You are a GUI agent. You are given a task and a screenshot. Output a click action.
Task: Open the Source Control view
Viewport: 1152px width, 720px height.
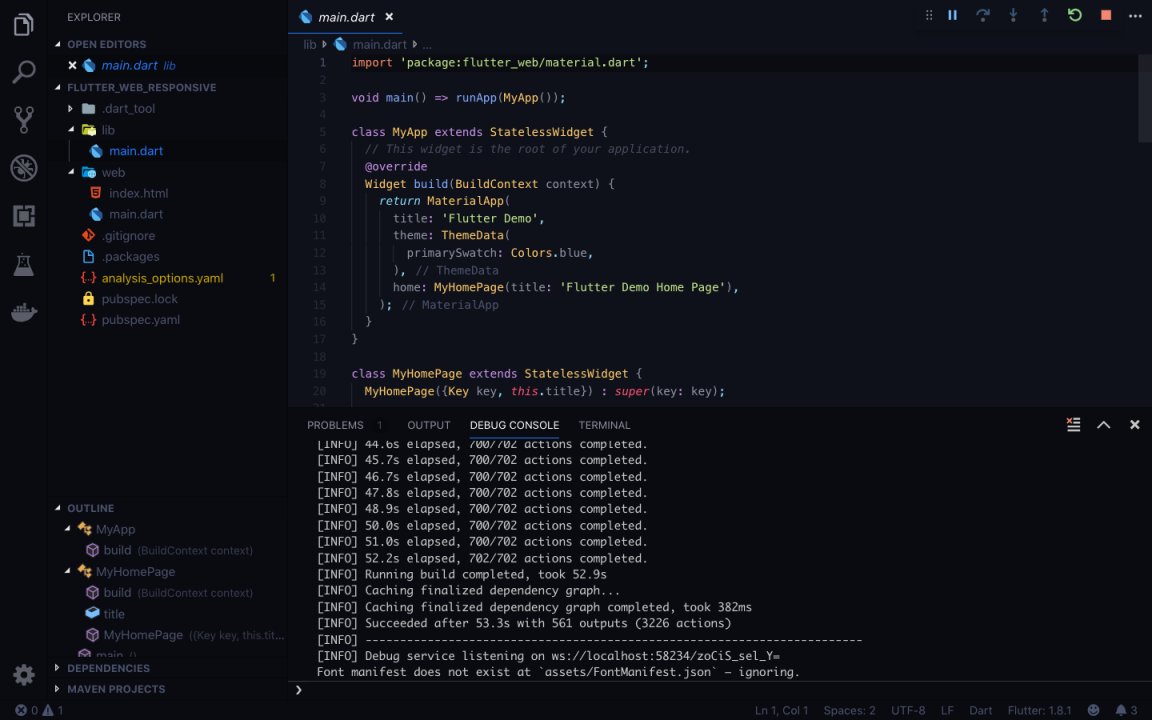(23, 120)
